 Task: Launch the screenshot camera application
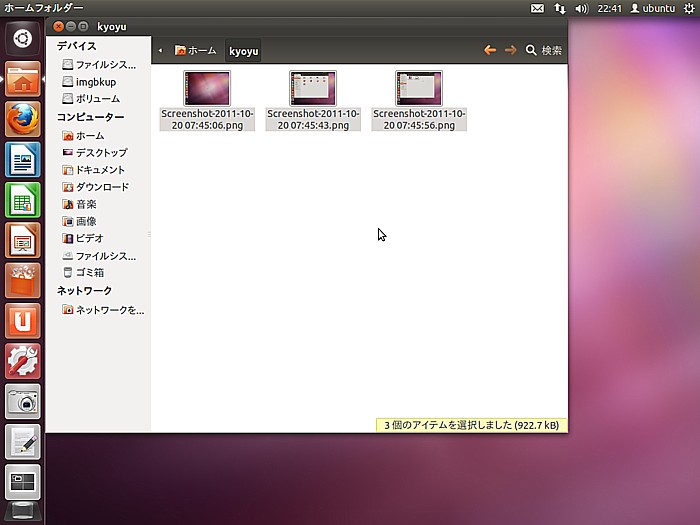click(22, 401)
